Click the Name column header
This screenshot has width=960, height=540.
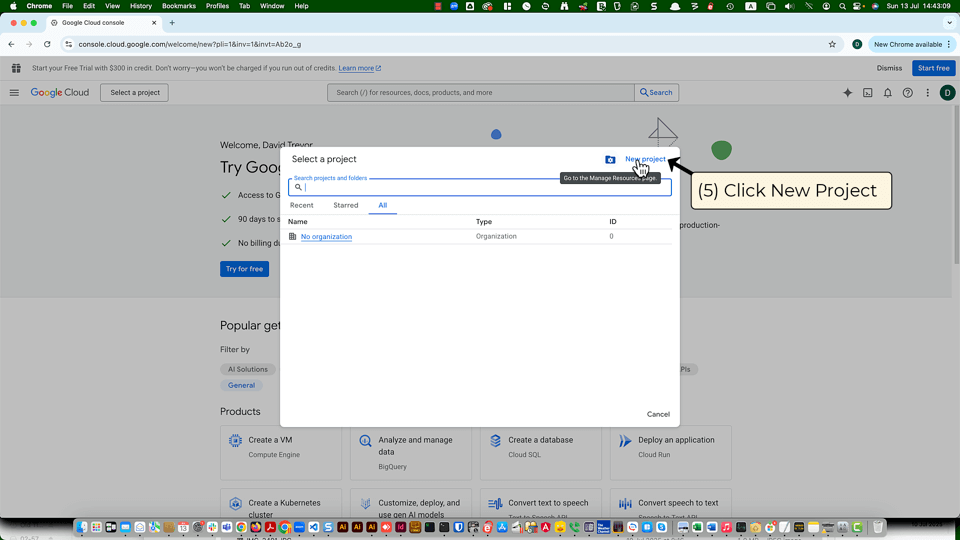click(298, 222)
